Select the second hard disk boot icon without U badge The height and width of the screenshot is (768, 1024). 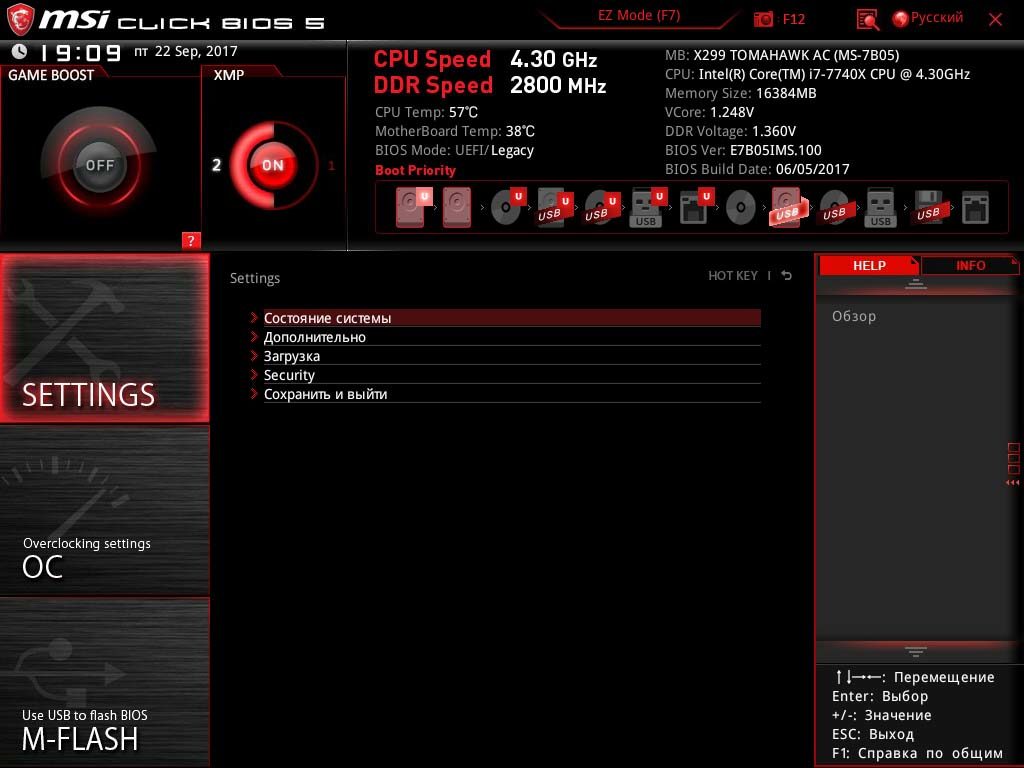point(456,208)
